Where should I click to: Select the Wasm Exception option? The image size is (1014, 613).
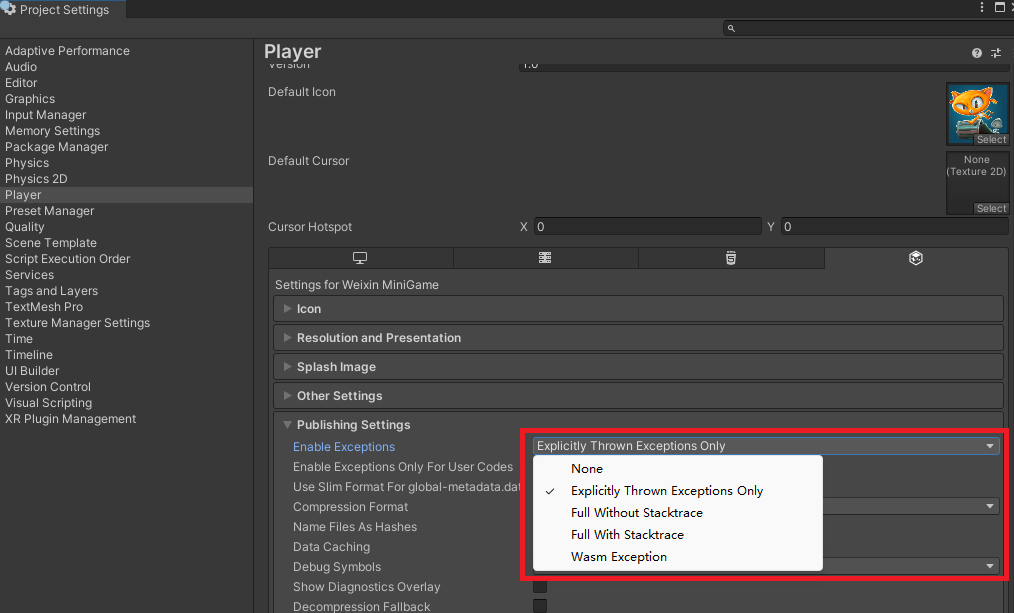pyautogui.click(x=618, y=557)
